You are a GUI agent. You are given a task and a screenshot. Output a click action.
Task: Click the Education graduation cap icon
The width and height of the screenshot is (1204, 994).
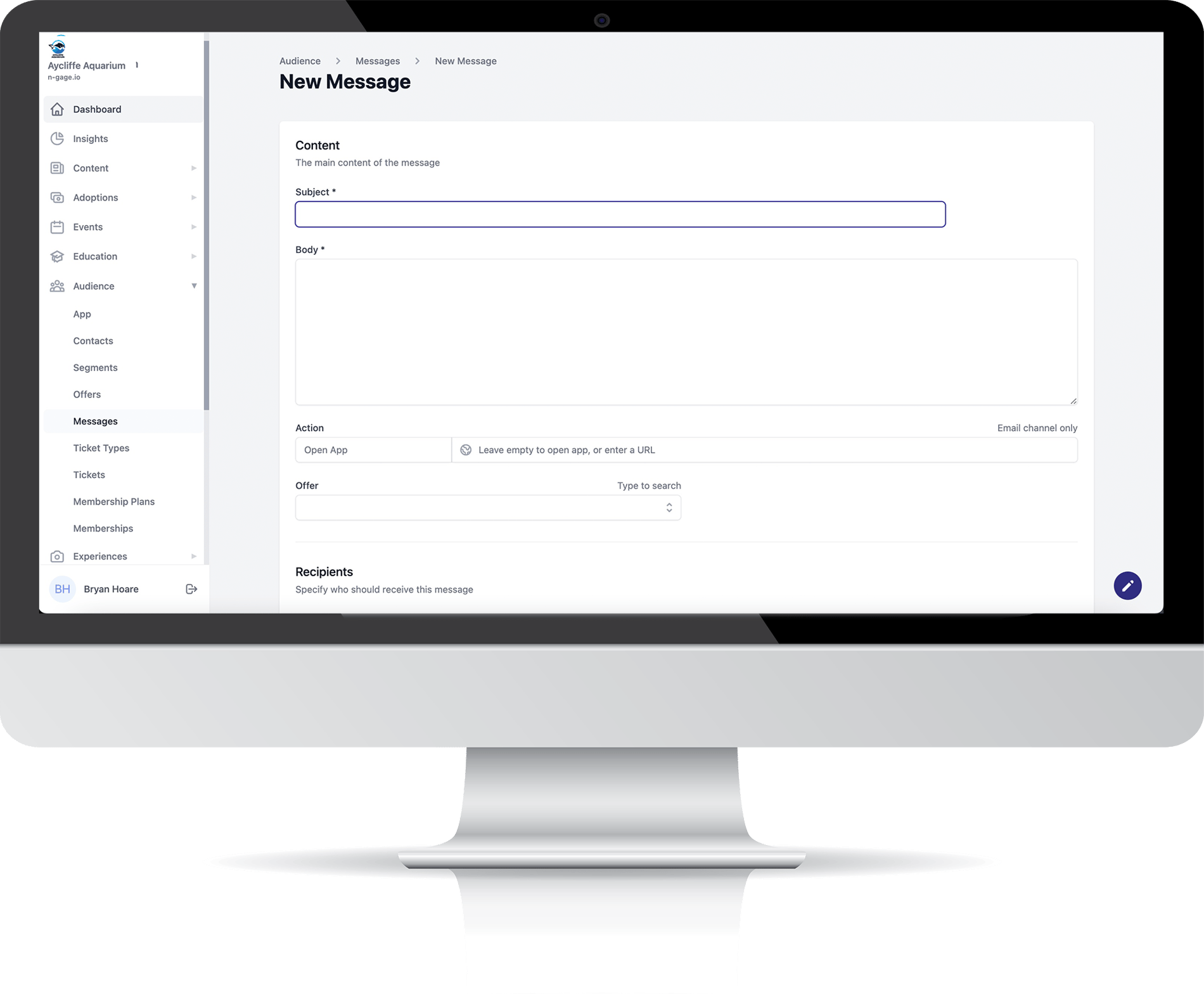57,256
